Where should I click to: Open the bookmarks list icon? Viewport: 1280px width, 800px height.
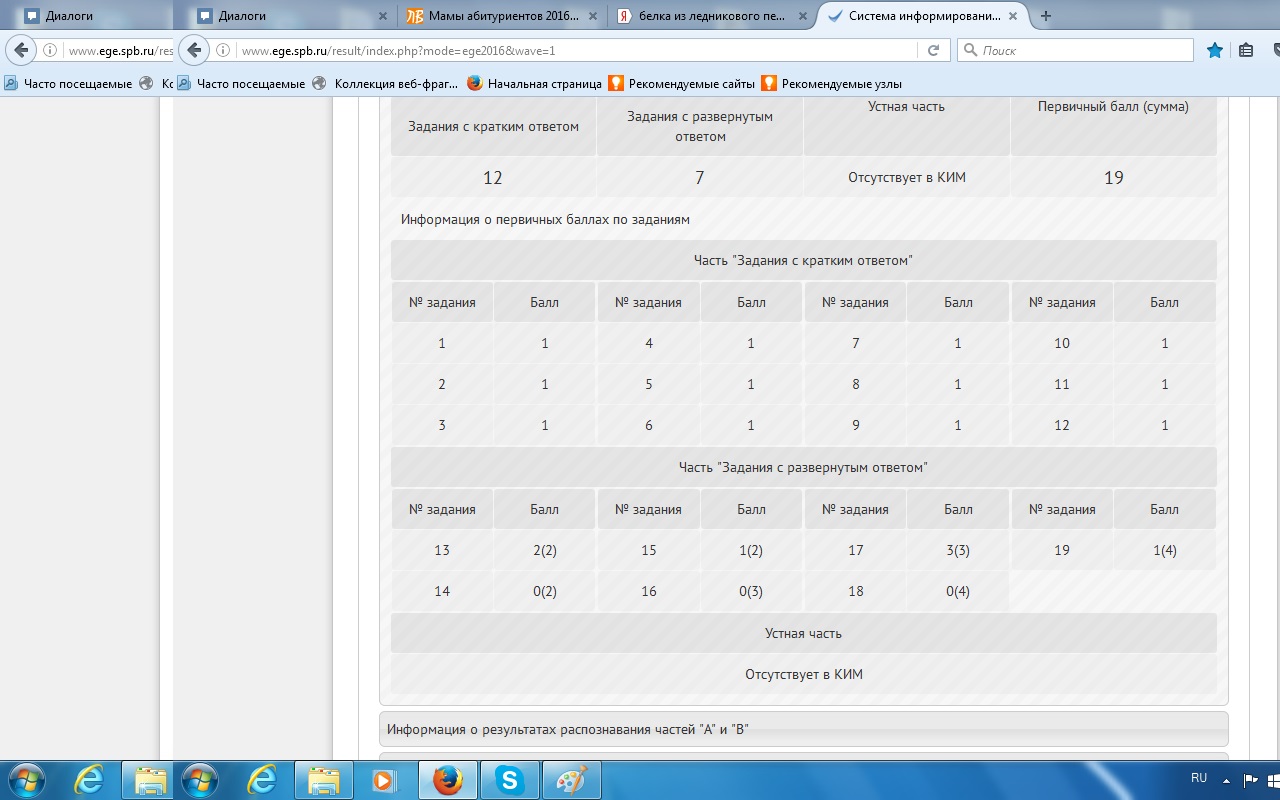point(1246,50)
